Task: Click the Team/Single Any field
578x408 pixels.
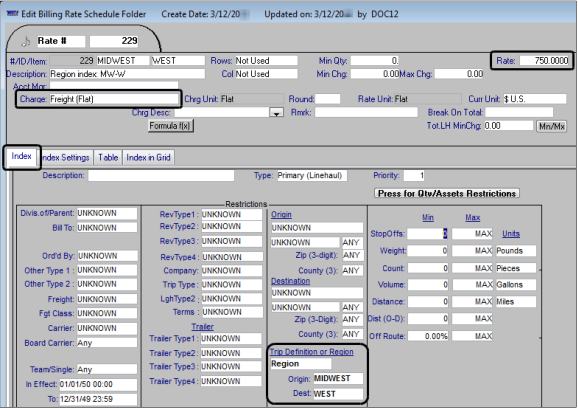Action: pyautogui.click(x=107, y=369)
